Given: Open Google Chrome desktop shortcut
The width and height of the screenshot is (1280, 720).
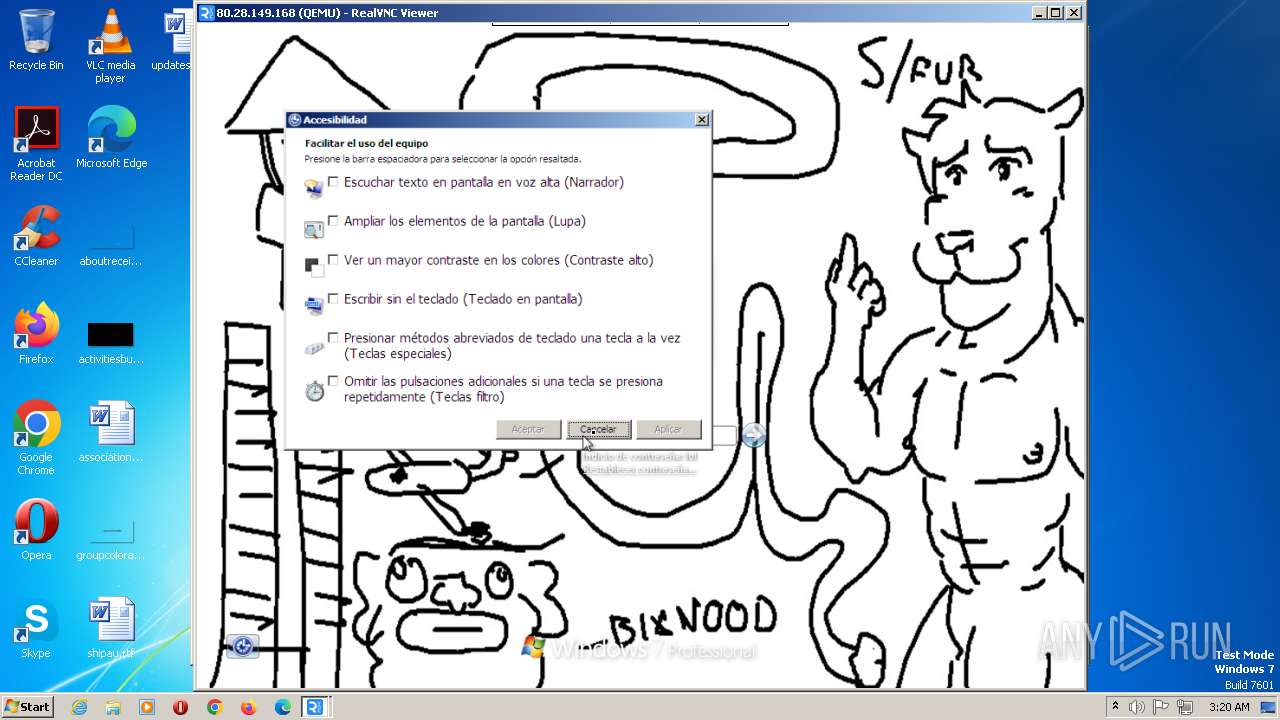Looking at the screenshot, I should (36, 438).
